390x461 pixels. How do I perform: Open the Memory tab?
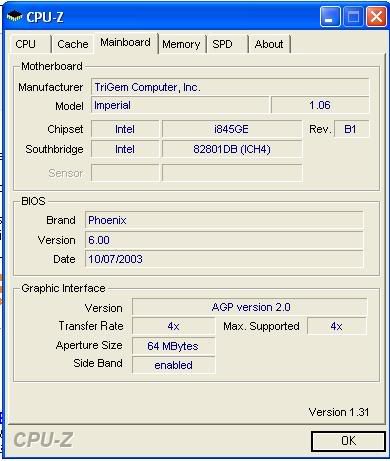coord(181,44)
